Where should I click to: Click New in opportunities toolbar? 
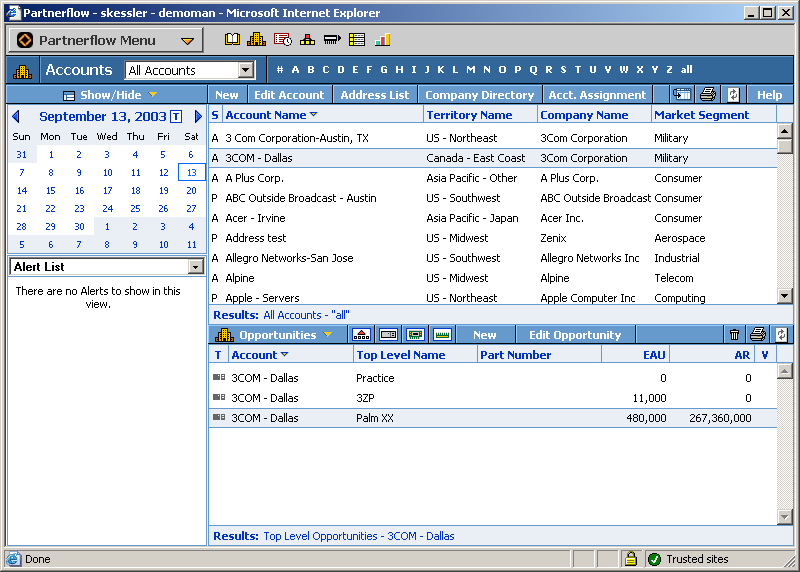[485, 335]
